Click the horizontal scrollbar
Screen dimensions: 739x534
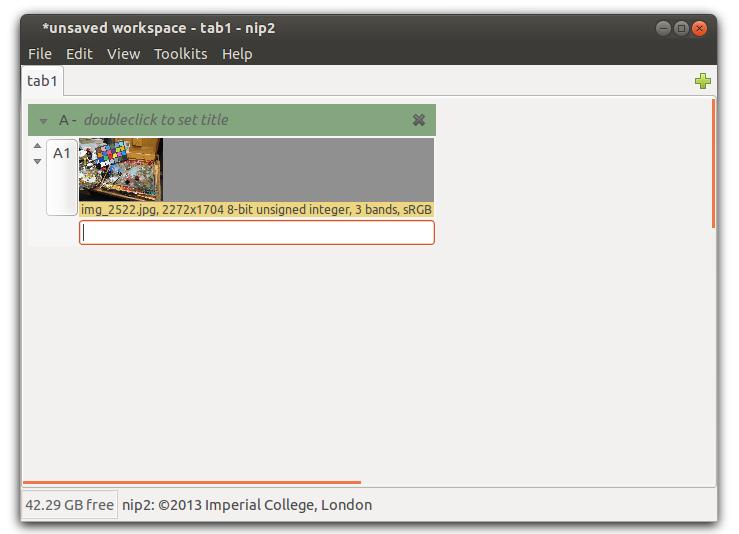click(x=192, y=483)
